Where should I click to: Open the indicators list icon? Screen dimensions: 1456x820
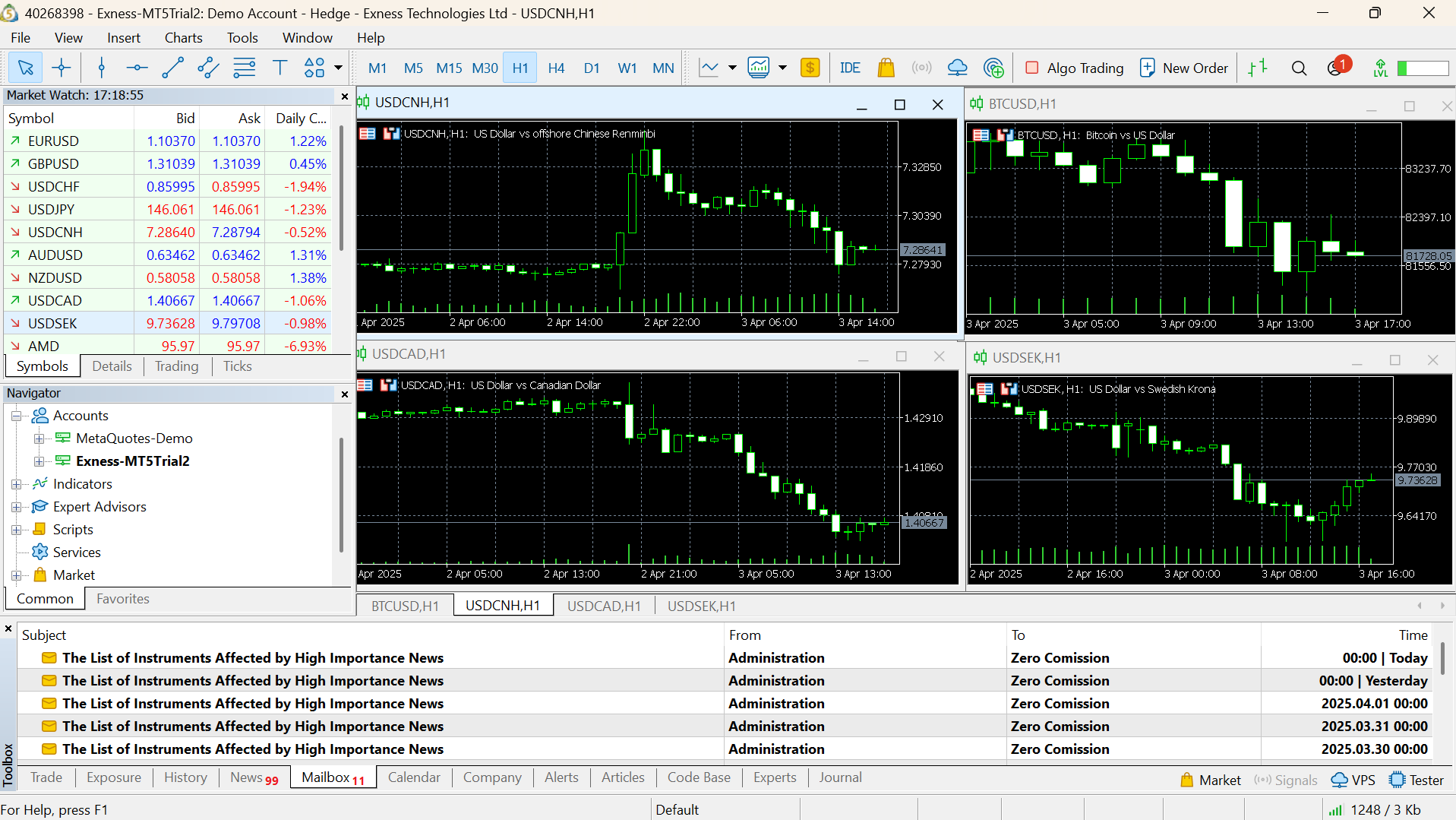pyautogui.click(x=759, y=68)
